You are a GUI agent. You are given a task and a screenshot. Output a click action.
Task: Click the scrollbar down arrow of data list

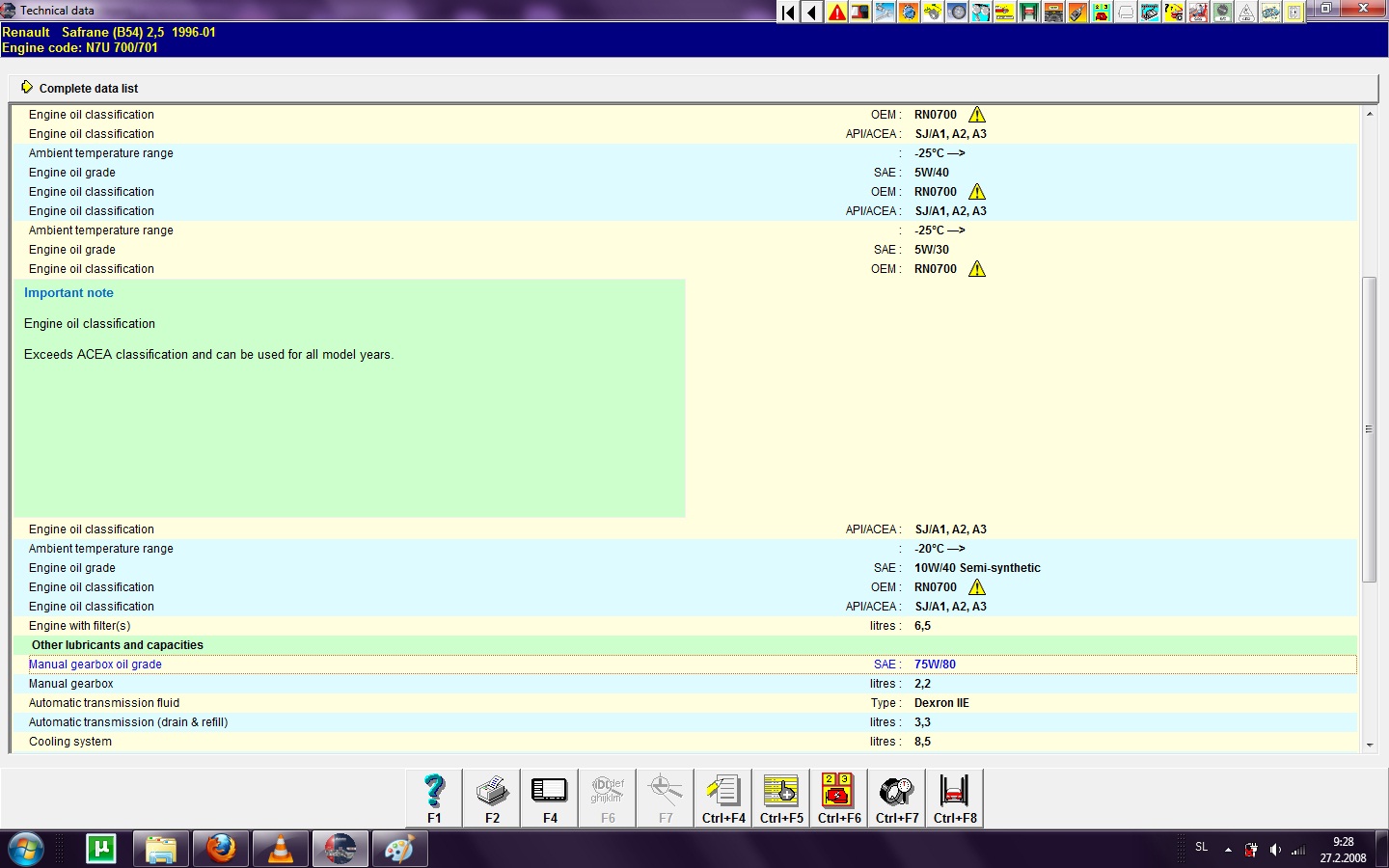(1369, 745)
